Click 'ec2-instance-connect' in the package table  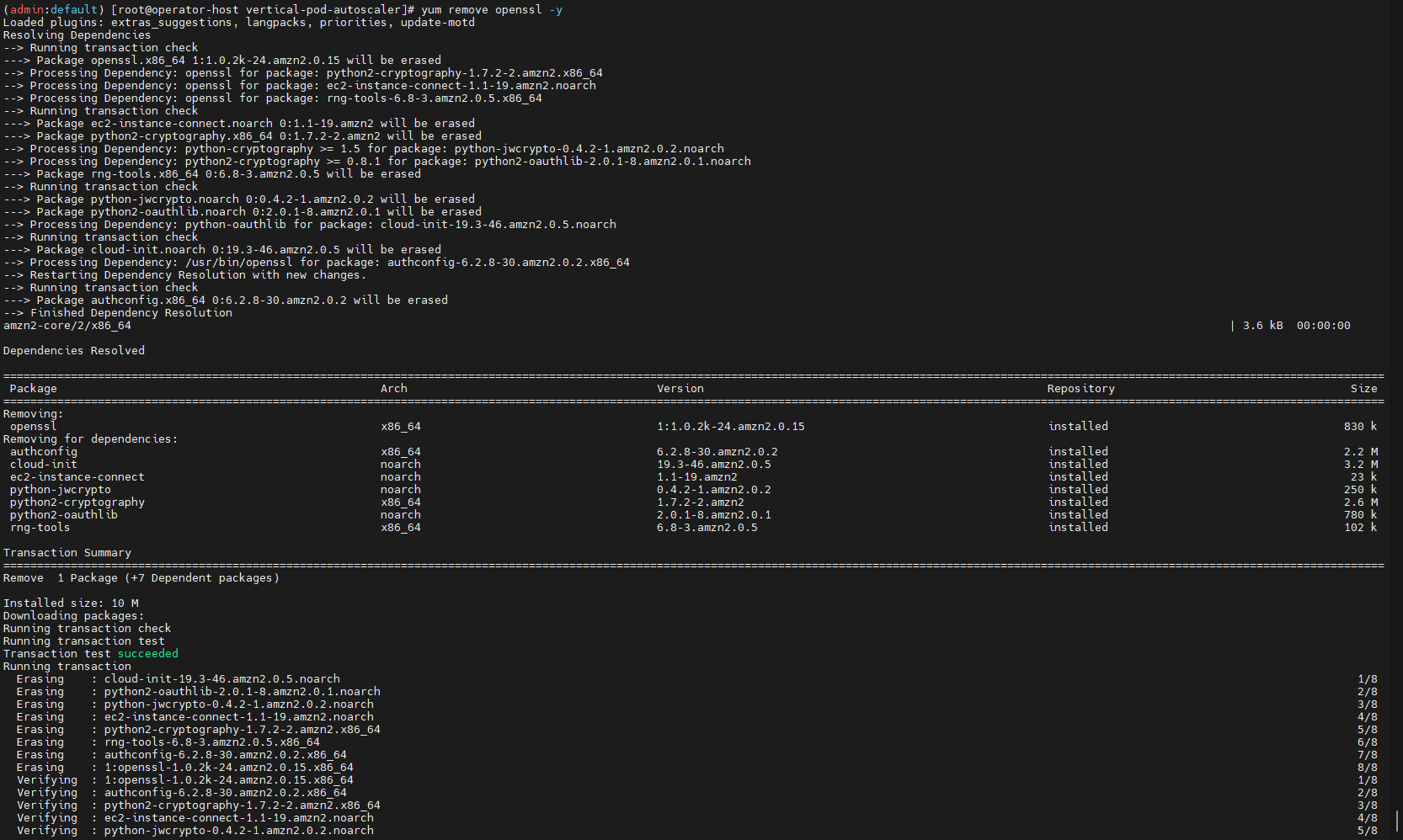[77, 477]
